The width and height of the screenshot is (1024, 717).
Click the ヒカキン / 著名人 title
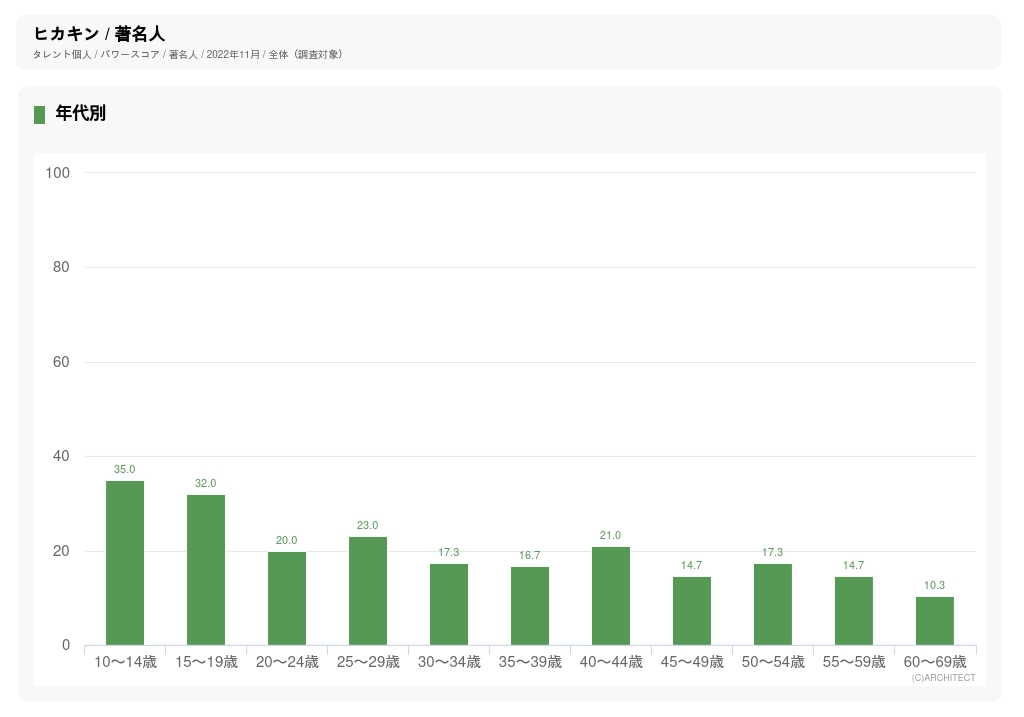[x=99, y=34]
